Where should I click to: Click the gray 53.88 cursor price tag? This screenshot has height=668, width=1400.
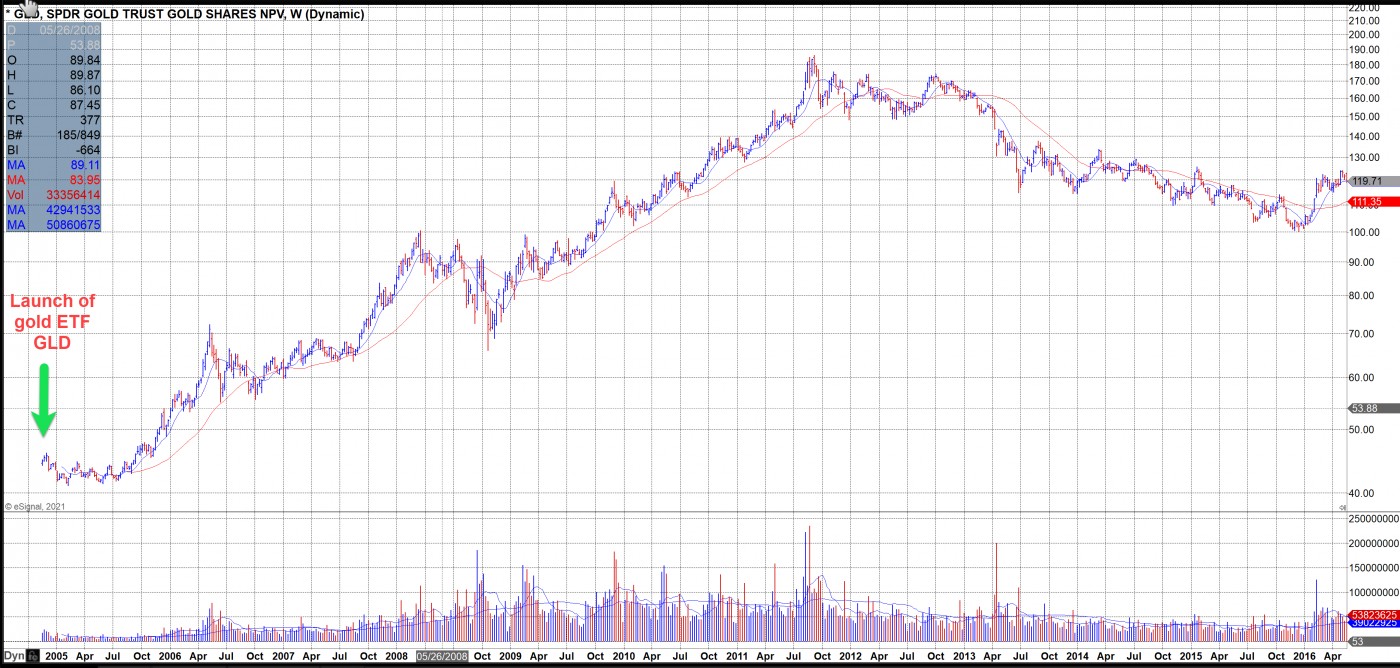click(1372, 408)
